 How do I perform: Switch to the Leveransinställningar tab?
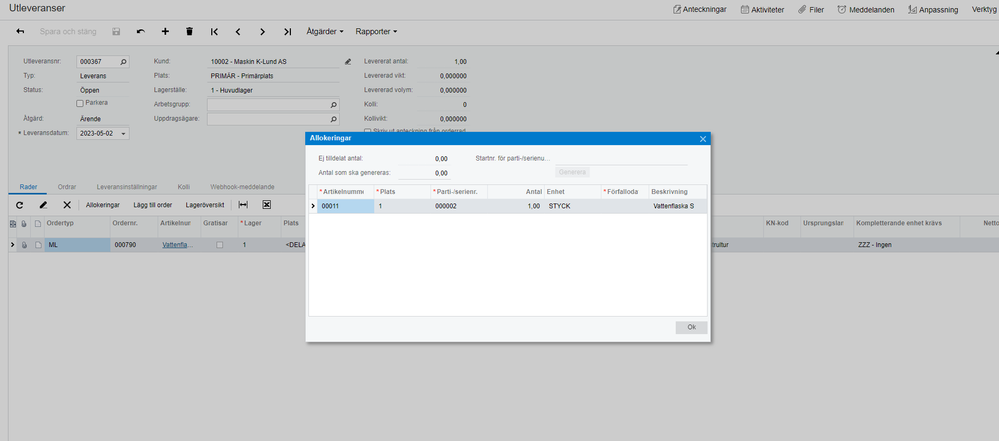[x=127, y=187]
